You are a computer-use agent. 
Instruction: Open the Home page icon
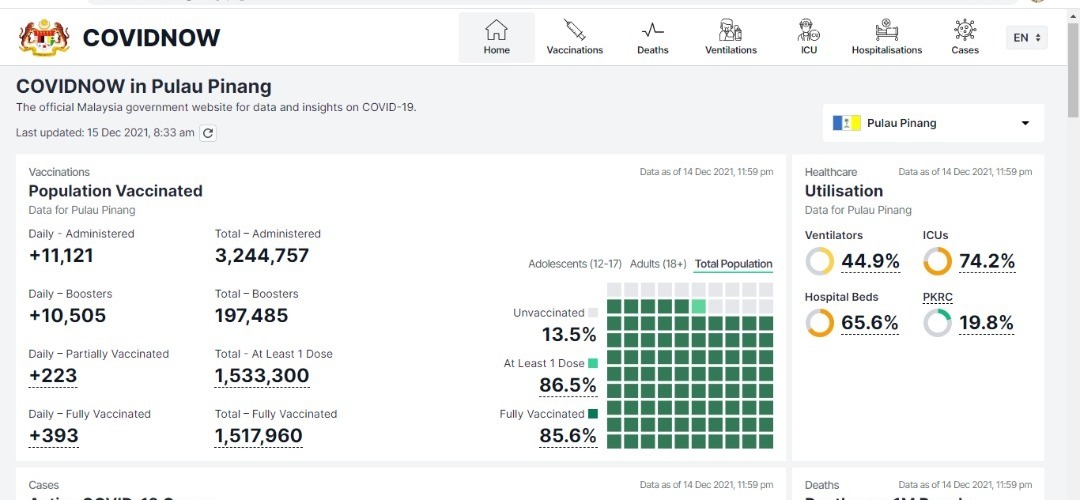(496, 30)
